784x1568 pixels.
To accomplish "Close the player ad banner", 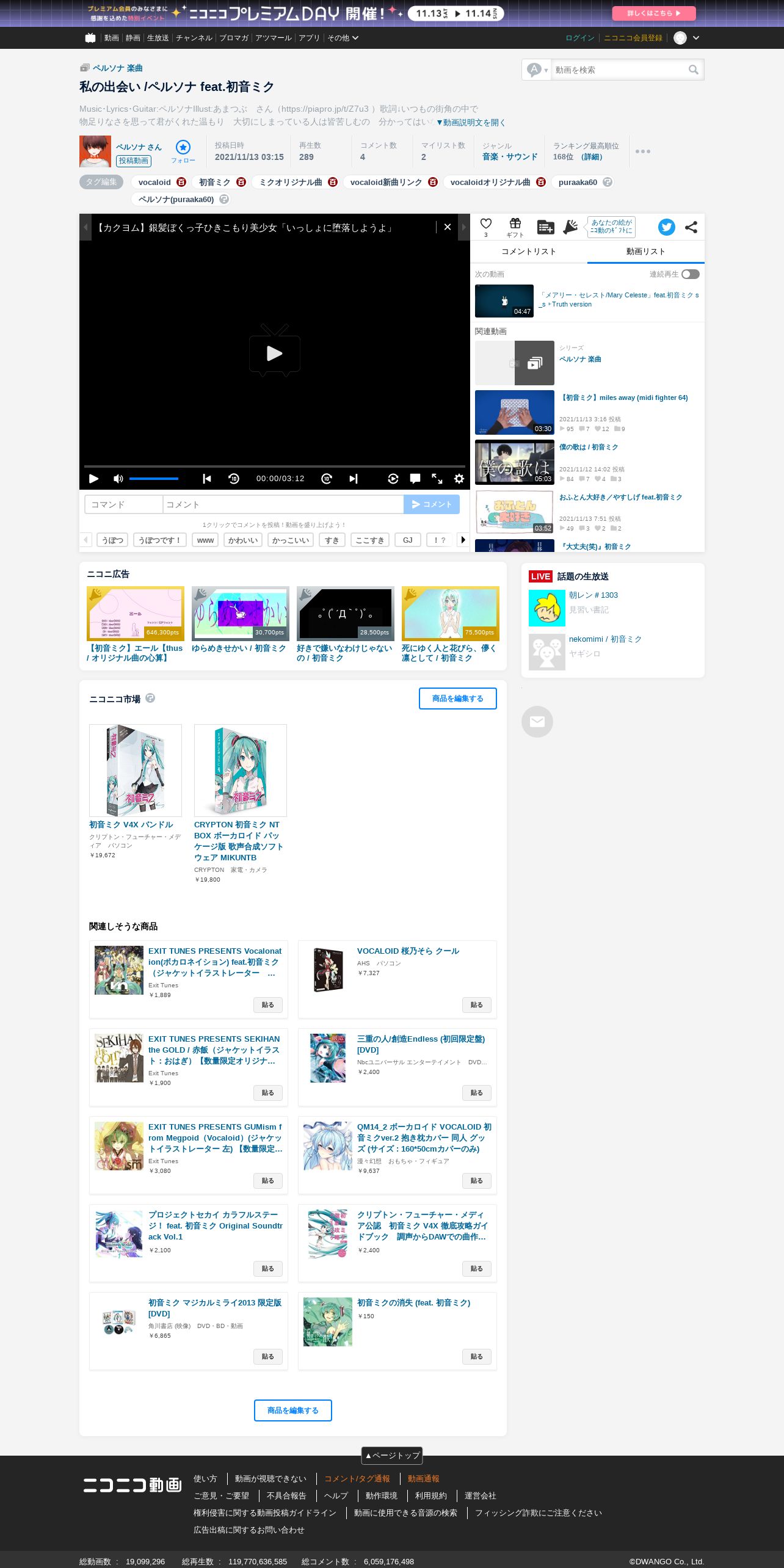I will 448,227.
